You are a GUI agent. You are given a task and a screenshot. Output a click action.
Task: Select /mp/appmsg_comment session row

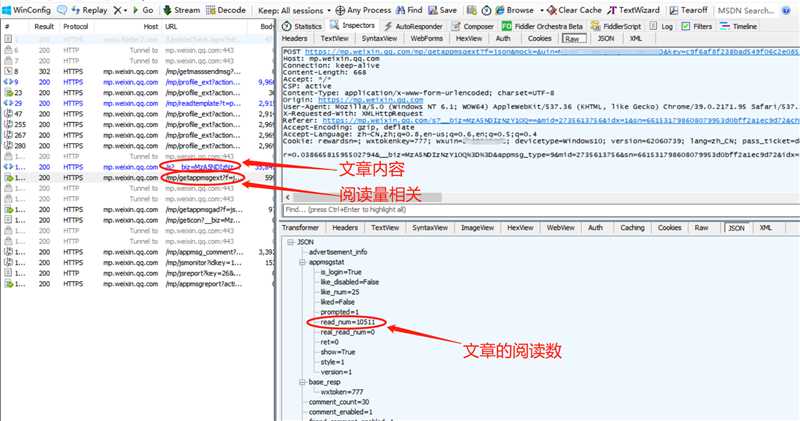tap(138, 252)
